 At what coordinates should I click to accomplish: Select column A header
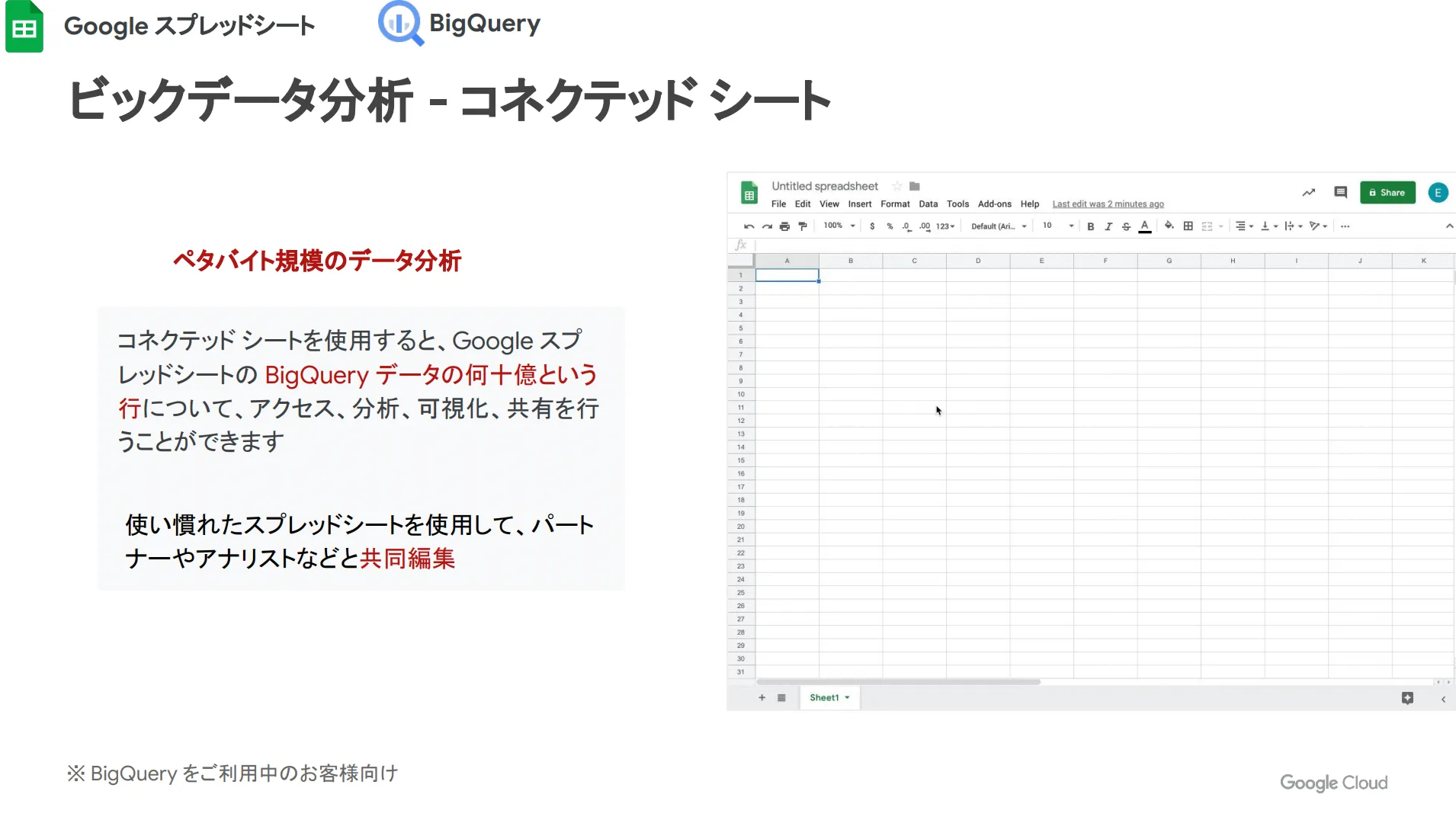tap(787, 261)
